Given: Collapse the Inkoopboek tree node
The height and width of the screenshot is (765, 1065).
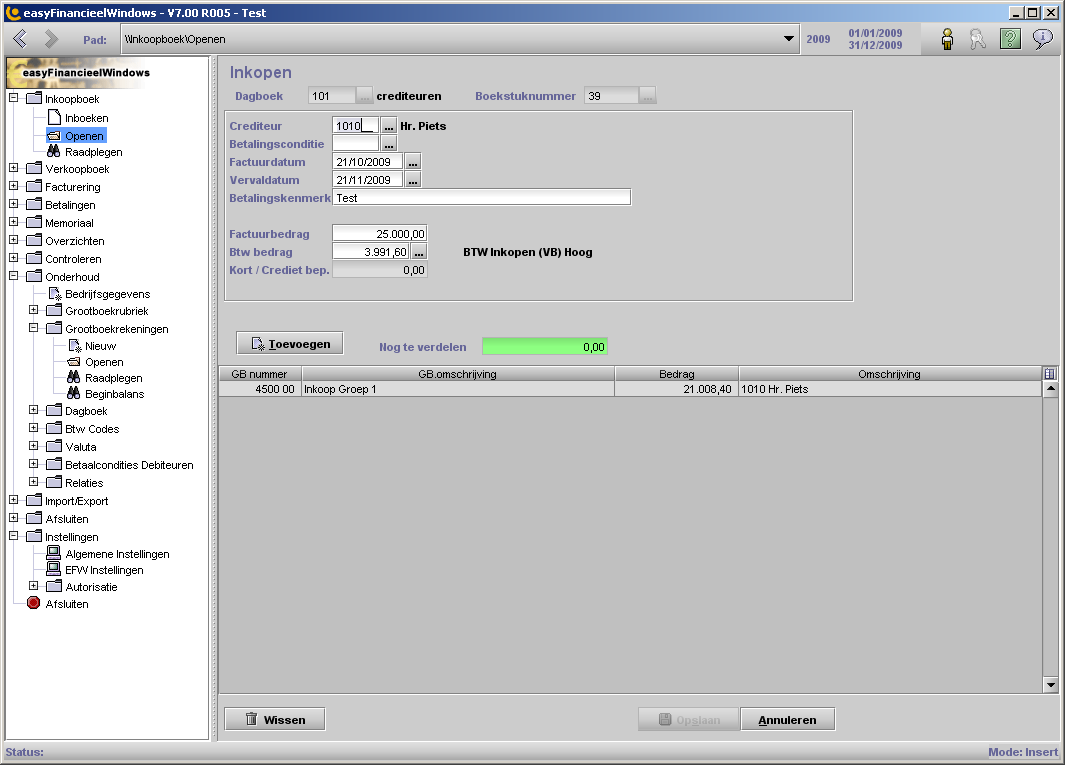Looking at the screenshot, I should 14,98.
